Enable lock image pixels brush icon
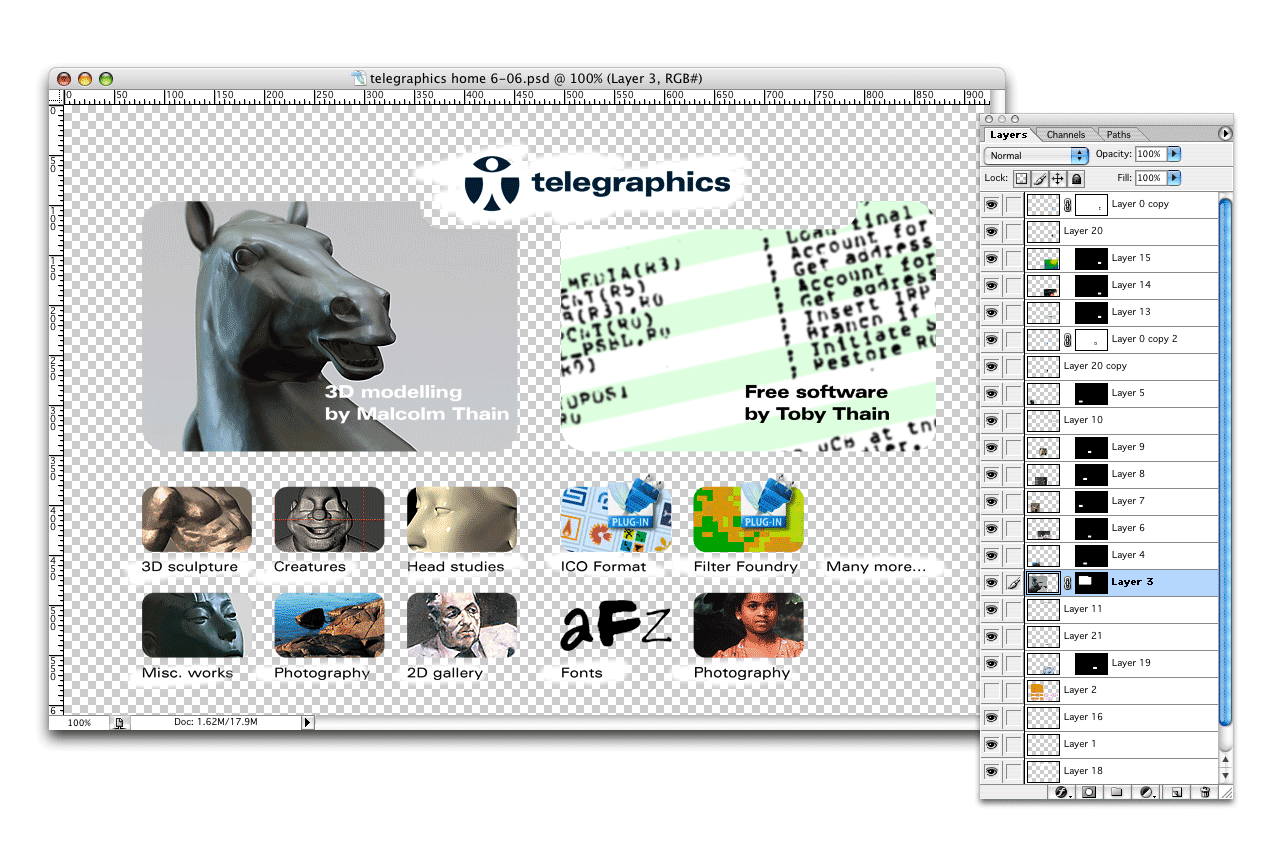The height and width of the screenshot is (868, 1274). pos(1040,179)
